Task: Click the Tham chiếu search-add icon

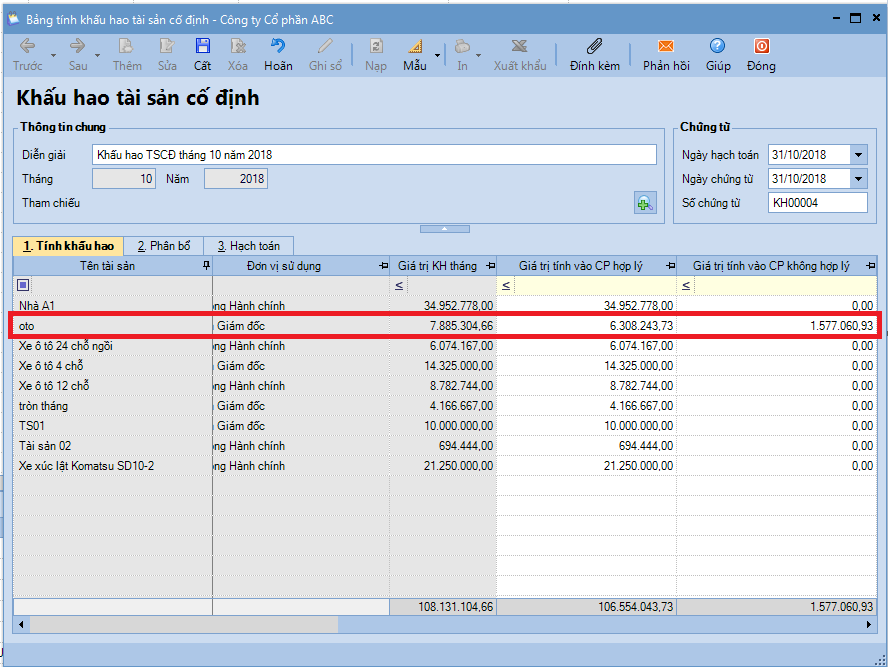Action: click(645, 203)
